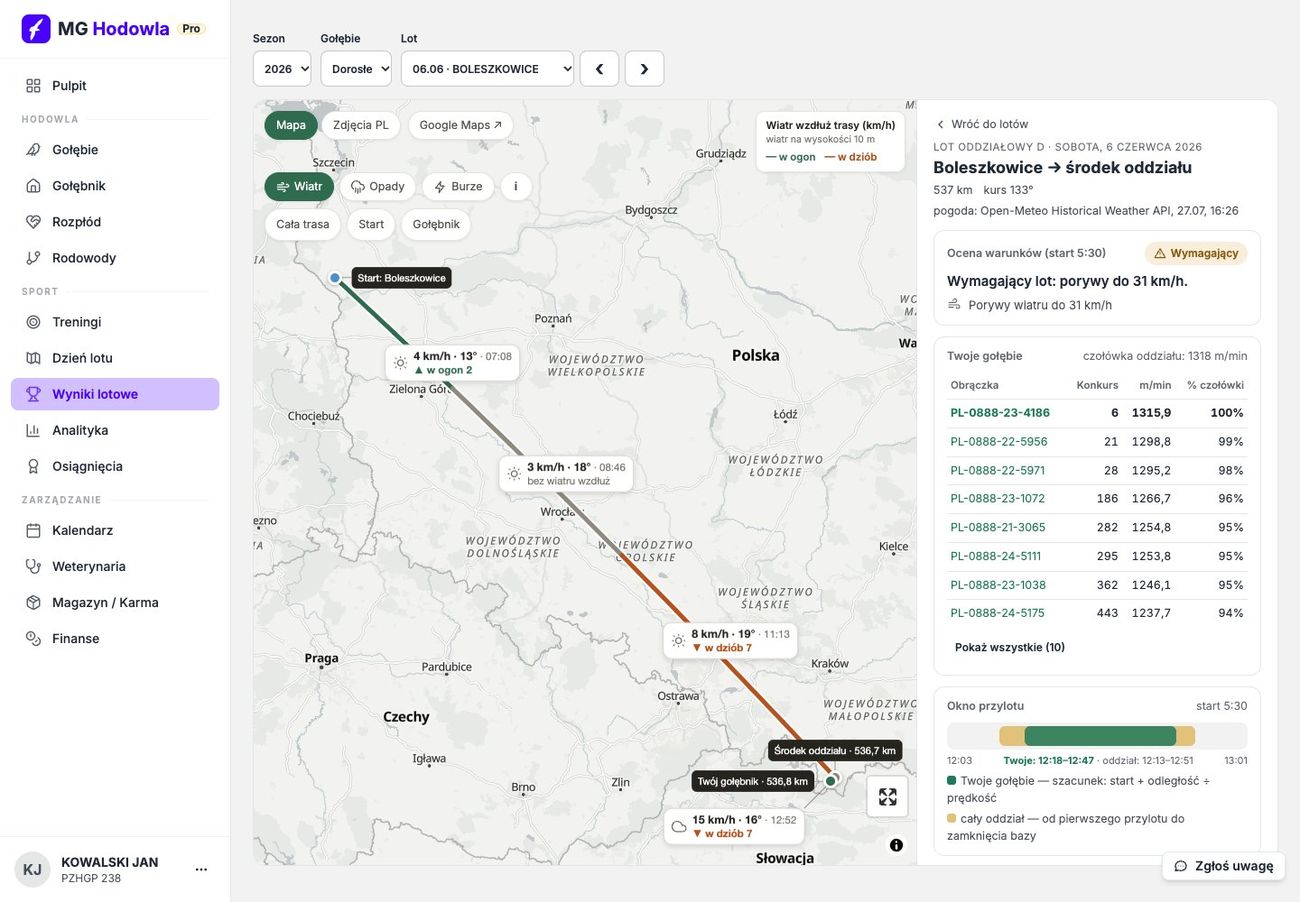
Task: Center map on Gołębnik
Action: (436, 224)
